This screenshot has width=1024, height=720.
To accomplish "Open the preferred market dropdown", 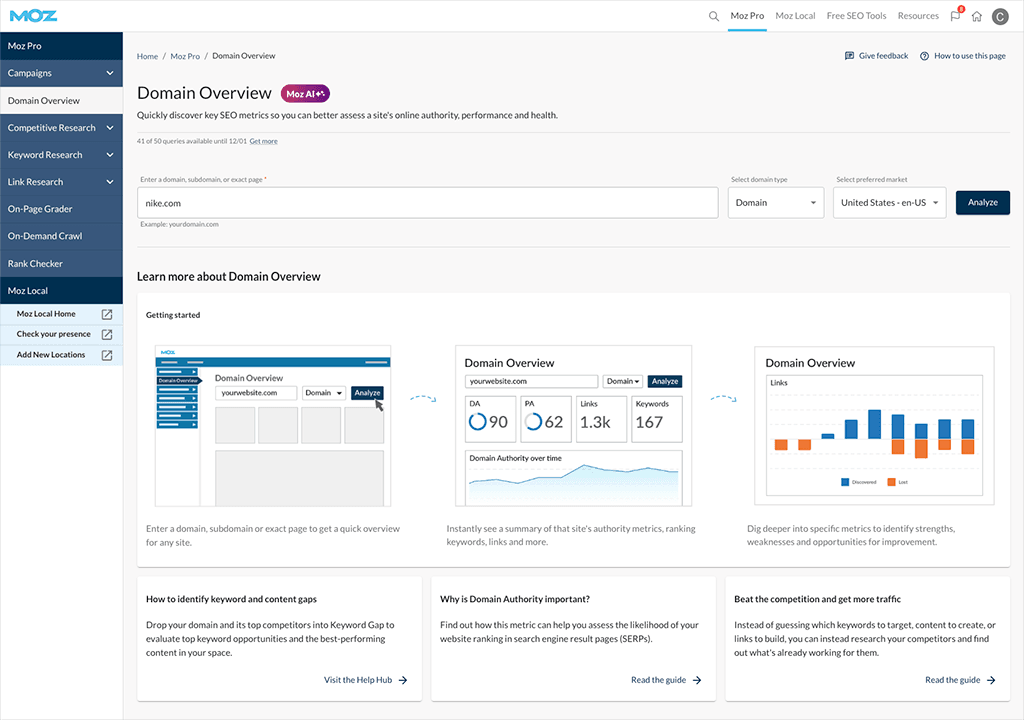I will [x=889, y=203].
